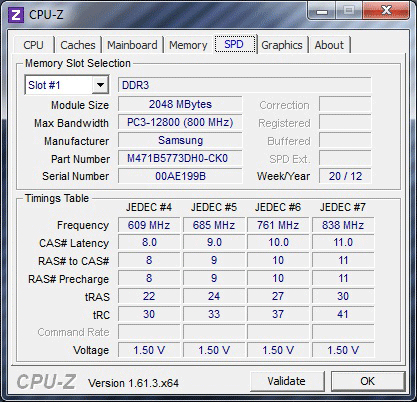Click the Part Number field M471B5773DH0-CK0

point(180,158)
